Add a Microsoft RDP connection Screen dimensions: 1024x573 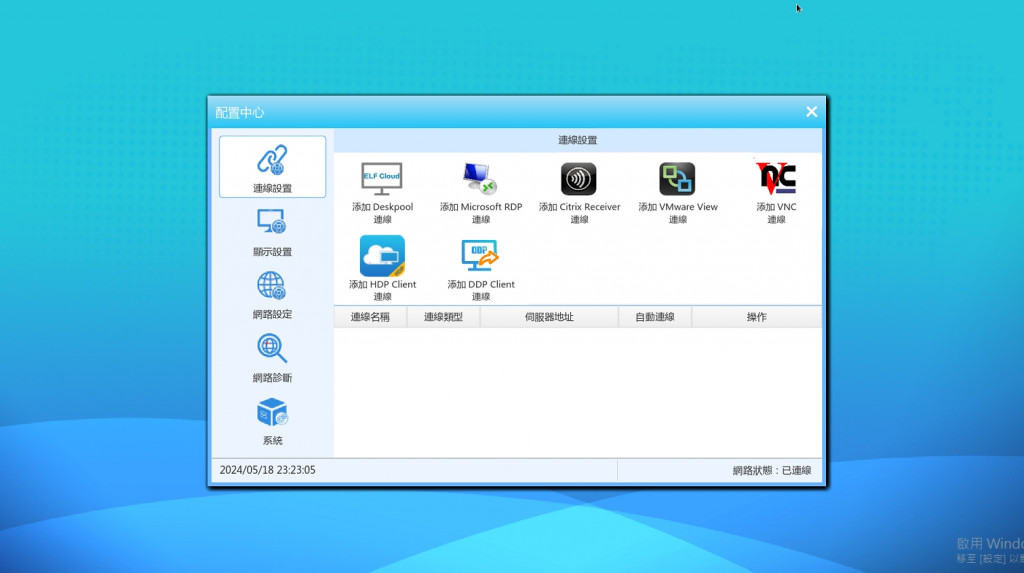(481, 193)
